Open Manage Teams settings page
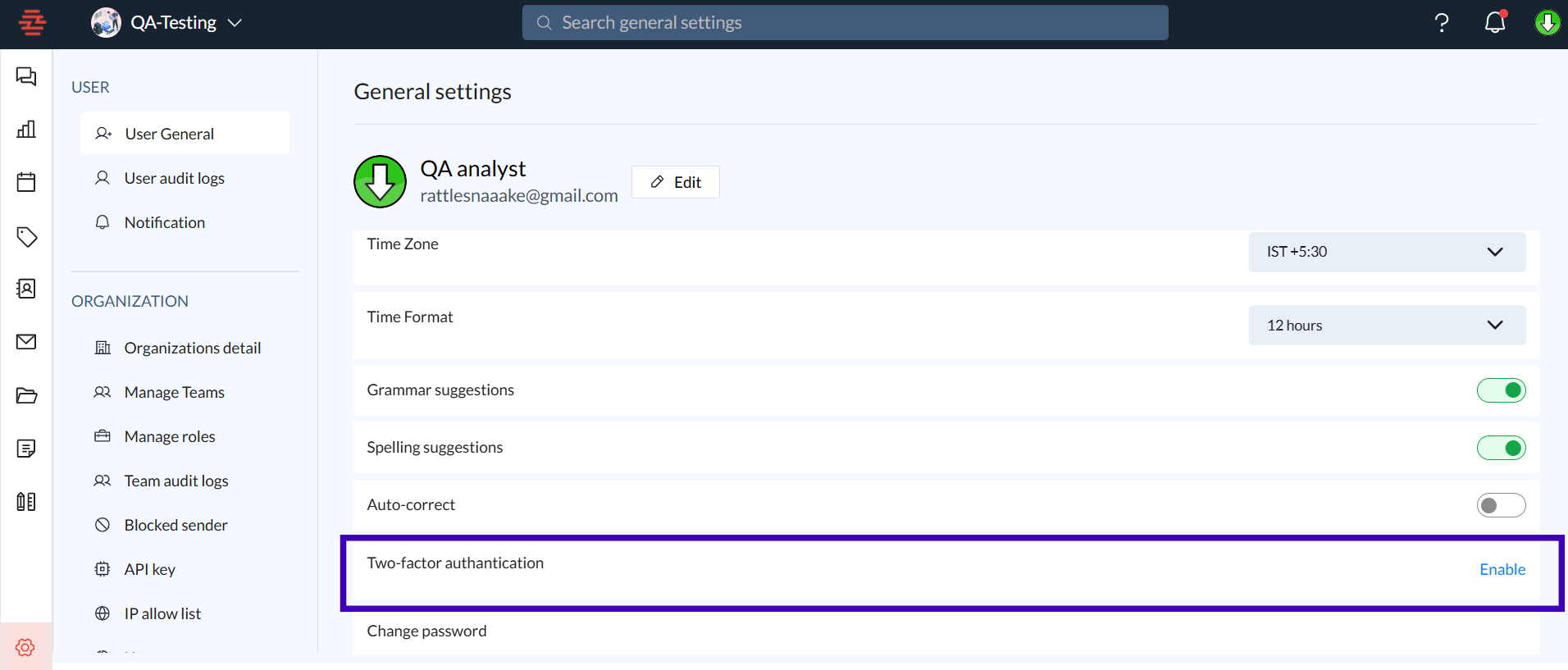The height and width of the screenshot is (670, 1568). [x=174, y=392]
